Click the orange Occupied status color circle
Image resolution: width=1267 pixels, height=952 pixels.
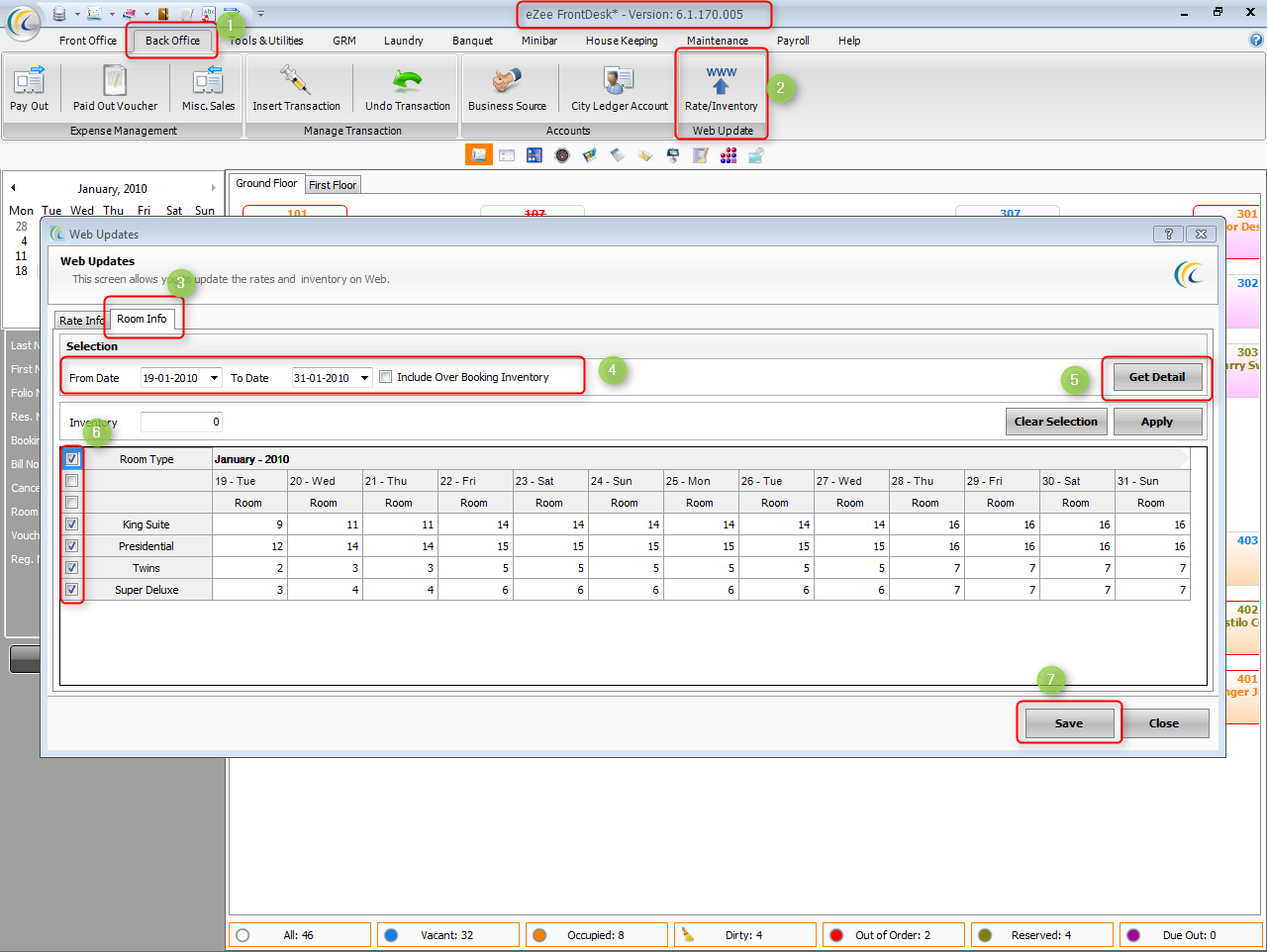539,934
